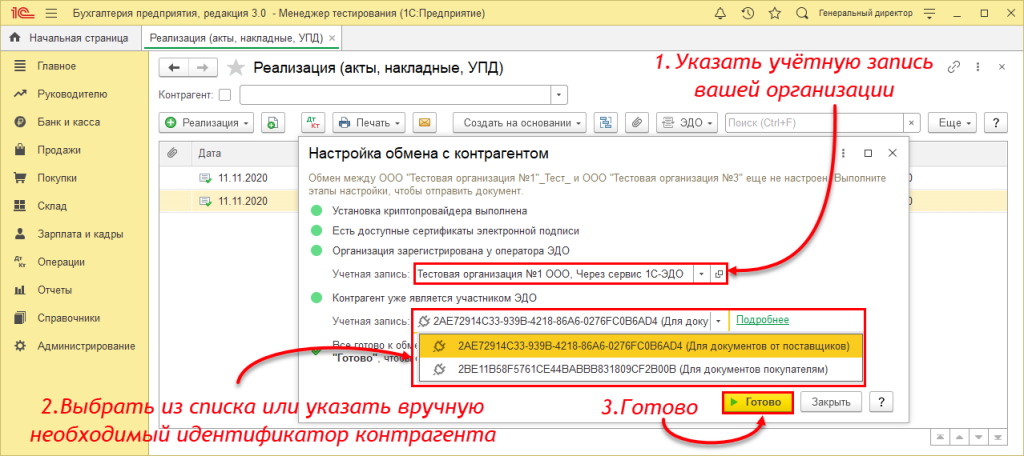The image size is (1024, 456).
Task: Open the Покупки section
Action: pyautogui.click(x=57, y=178)
